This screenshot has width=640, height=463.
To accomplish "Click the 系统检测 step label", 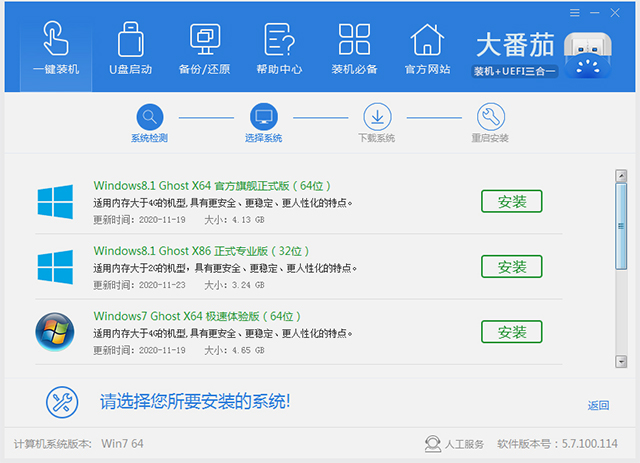I will pos(149,138).
